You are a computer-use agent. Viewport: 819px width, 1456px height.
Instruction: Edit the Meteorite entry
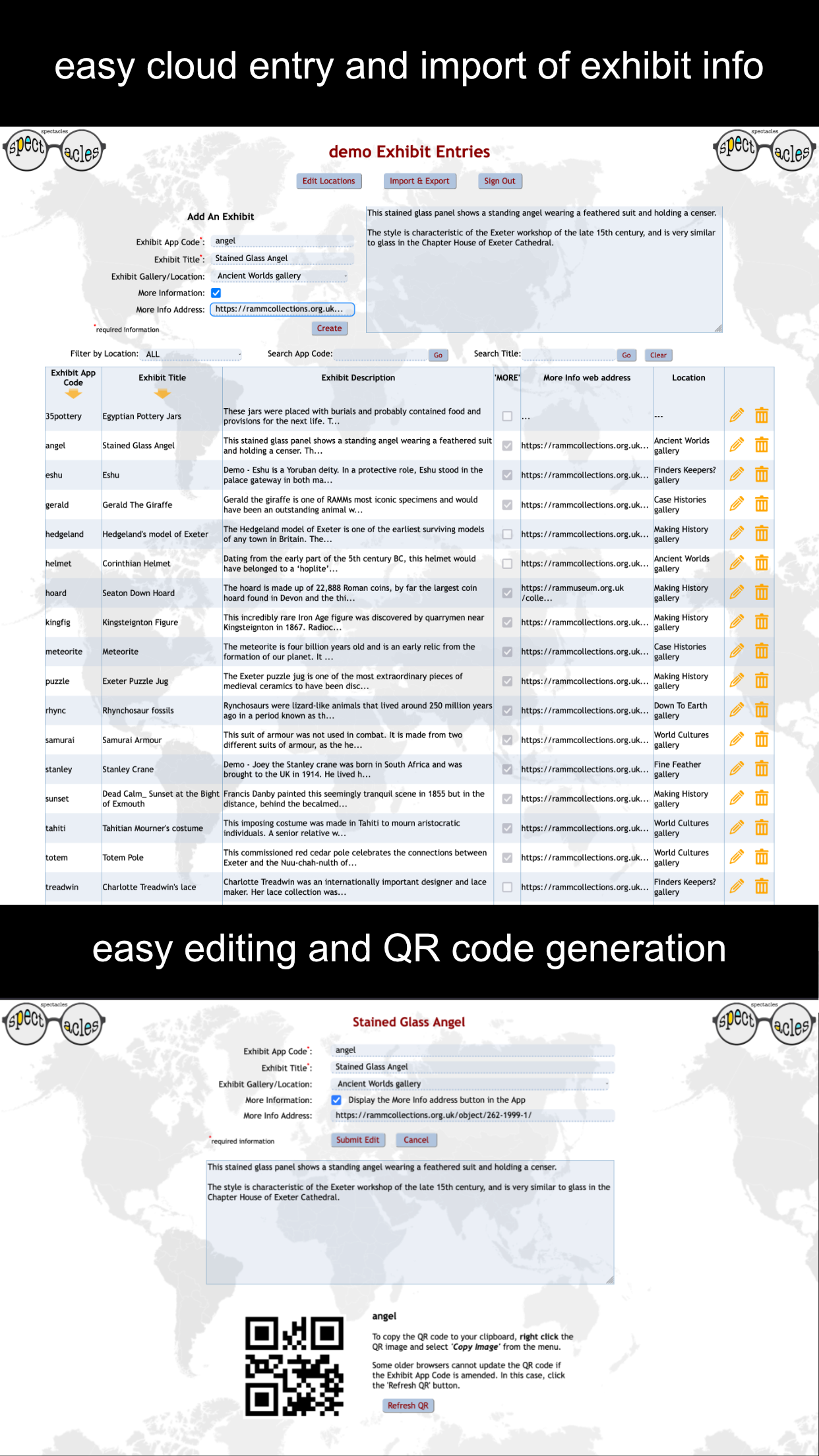point(737,652)
